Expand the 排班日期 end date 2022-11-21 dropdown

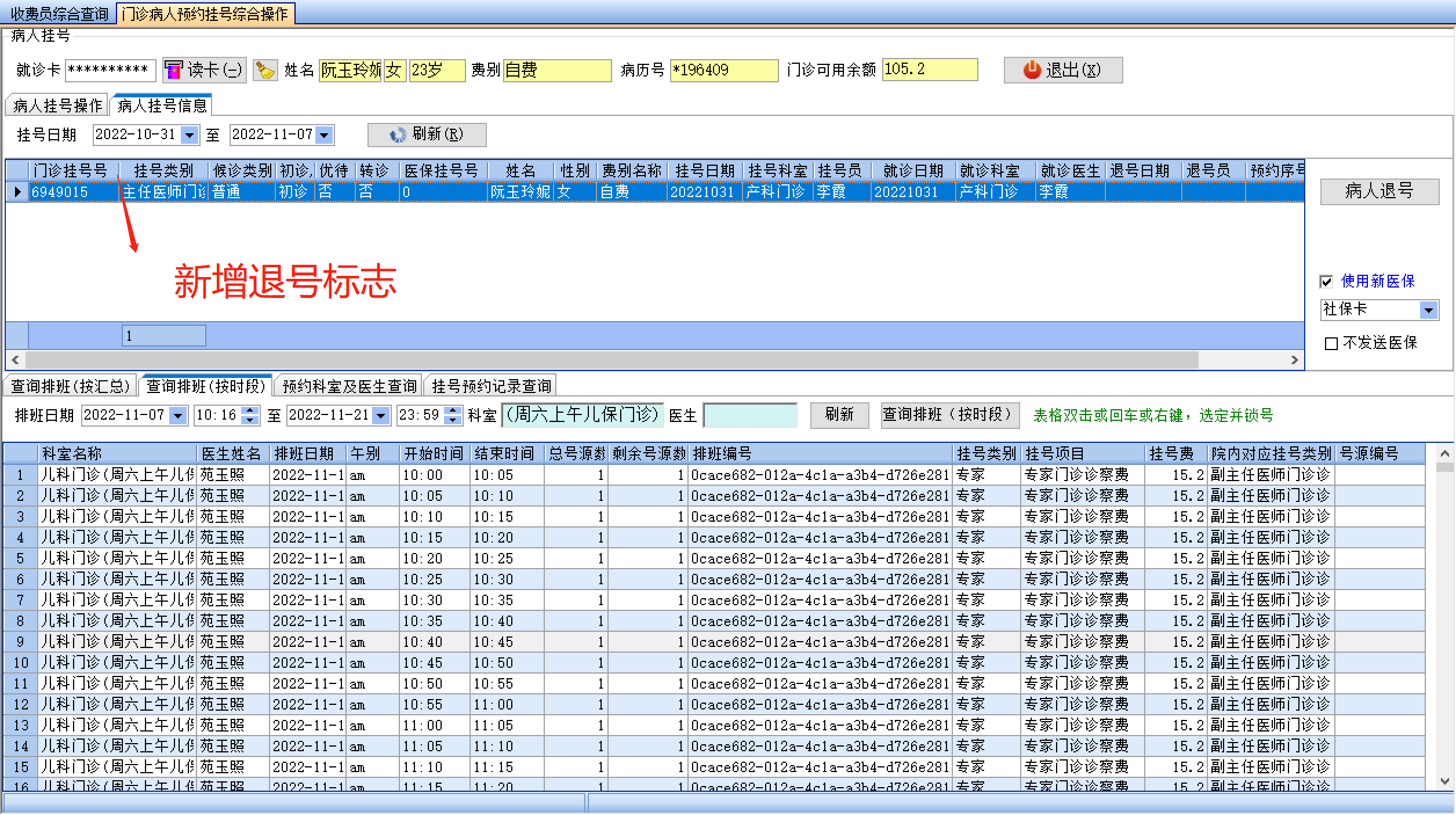click(381, 416)
